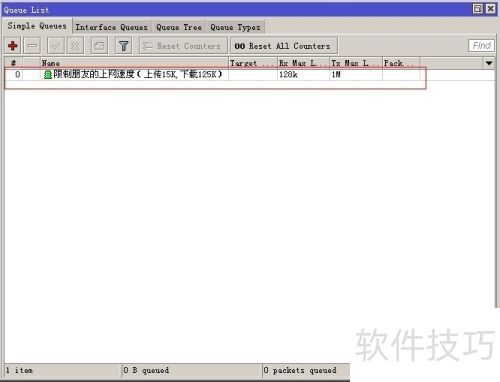This screenshot has height=382, width=500.
Task: Click the checkmark enable queue icon
Action: [x=56, y=46]
